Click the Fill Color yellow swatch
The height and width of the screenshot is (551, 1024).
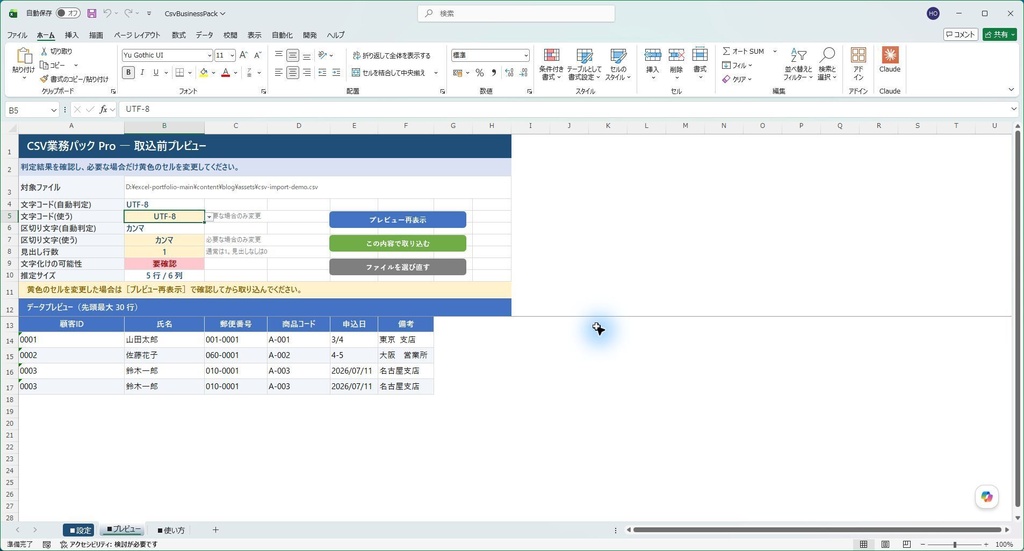click(204, 72)
